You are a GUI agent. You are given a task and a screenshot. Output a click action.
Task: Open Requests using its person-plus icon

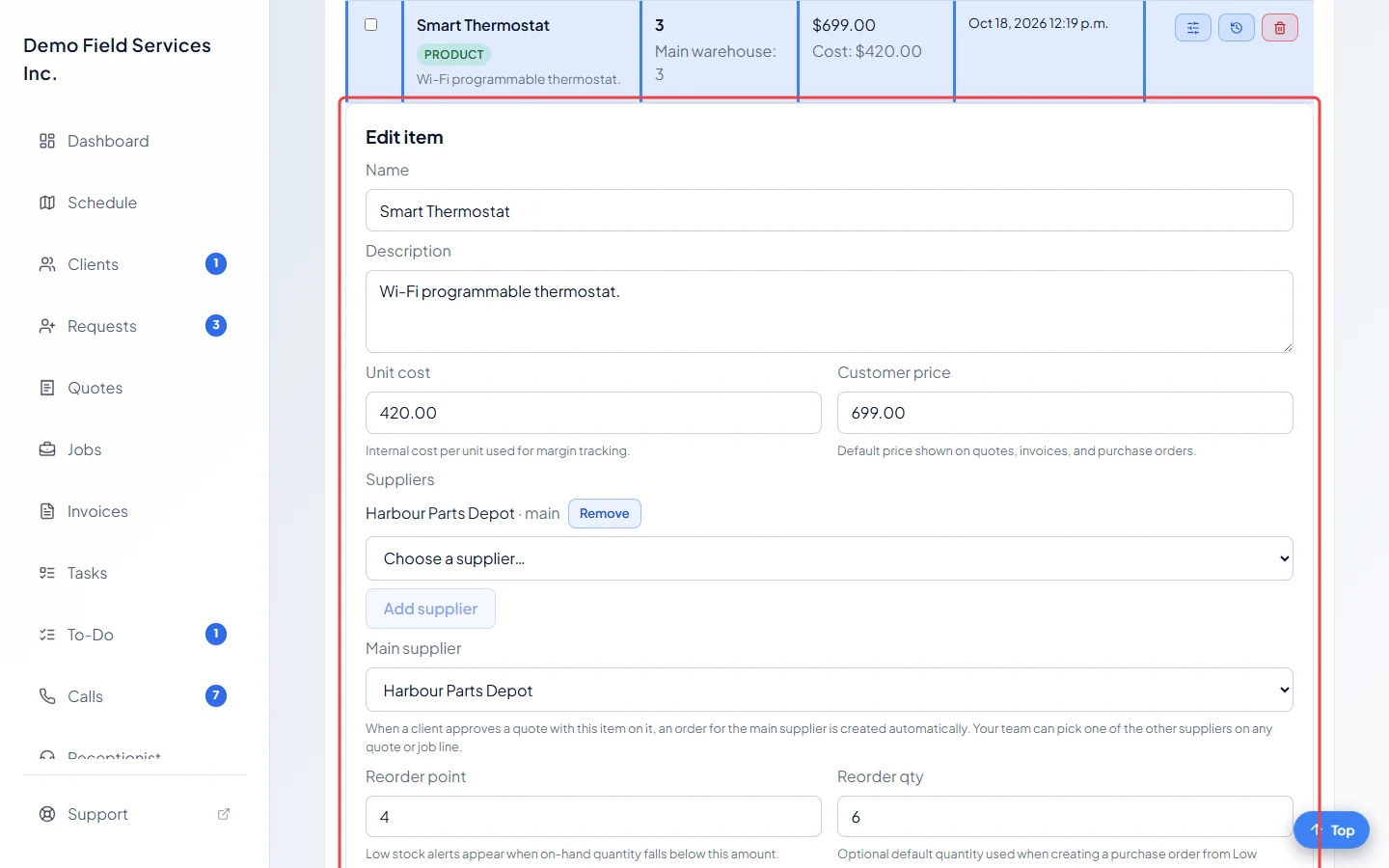coord(47,326)
